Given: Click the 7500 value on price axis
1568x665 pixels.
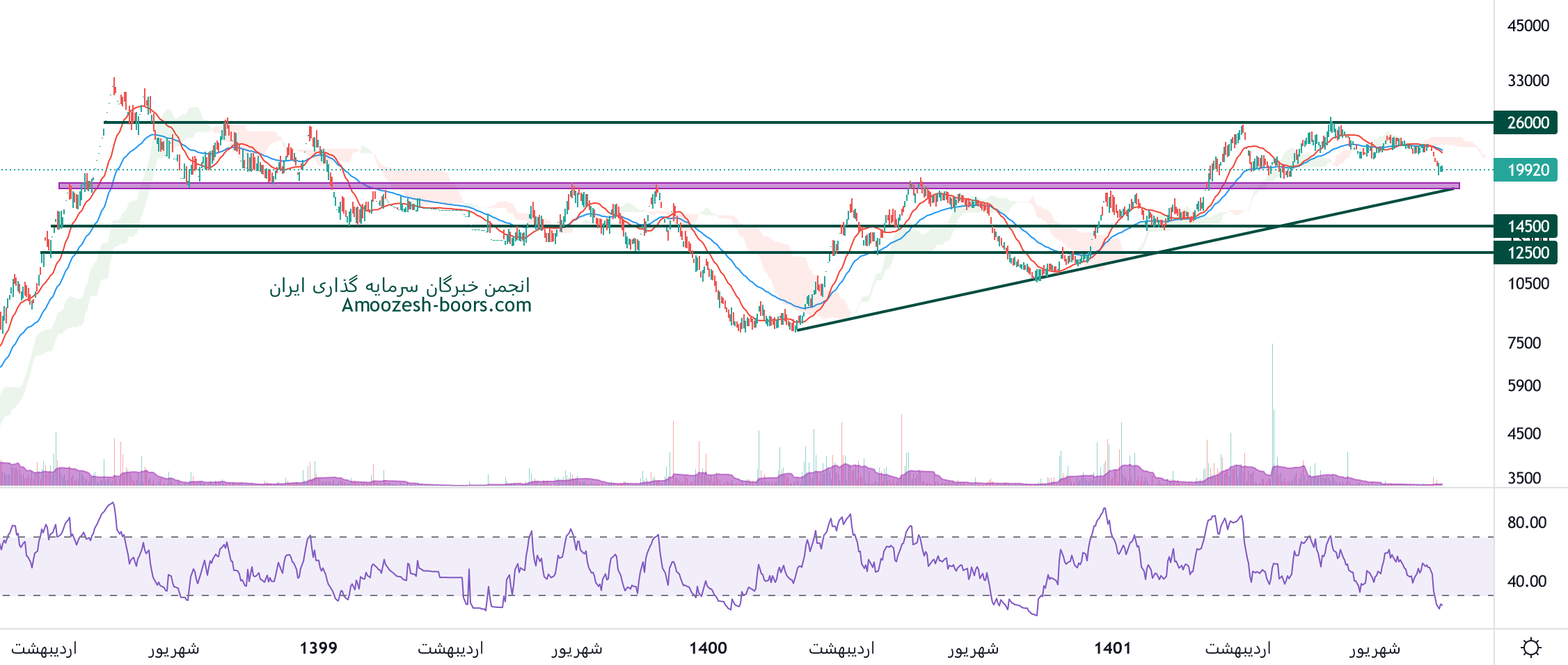Looking at the screenshot, I should (x=1523, y=343).
